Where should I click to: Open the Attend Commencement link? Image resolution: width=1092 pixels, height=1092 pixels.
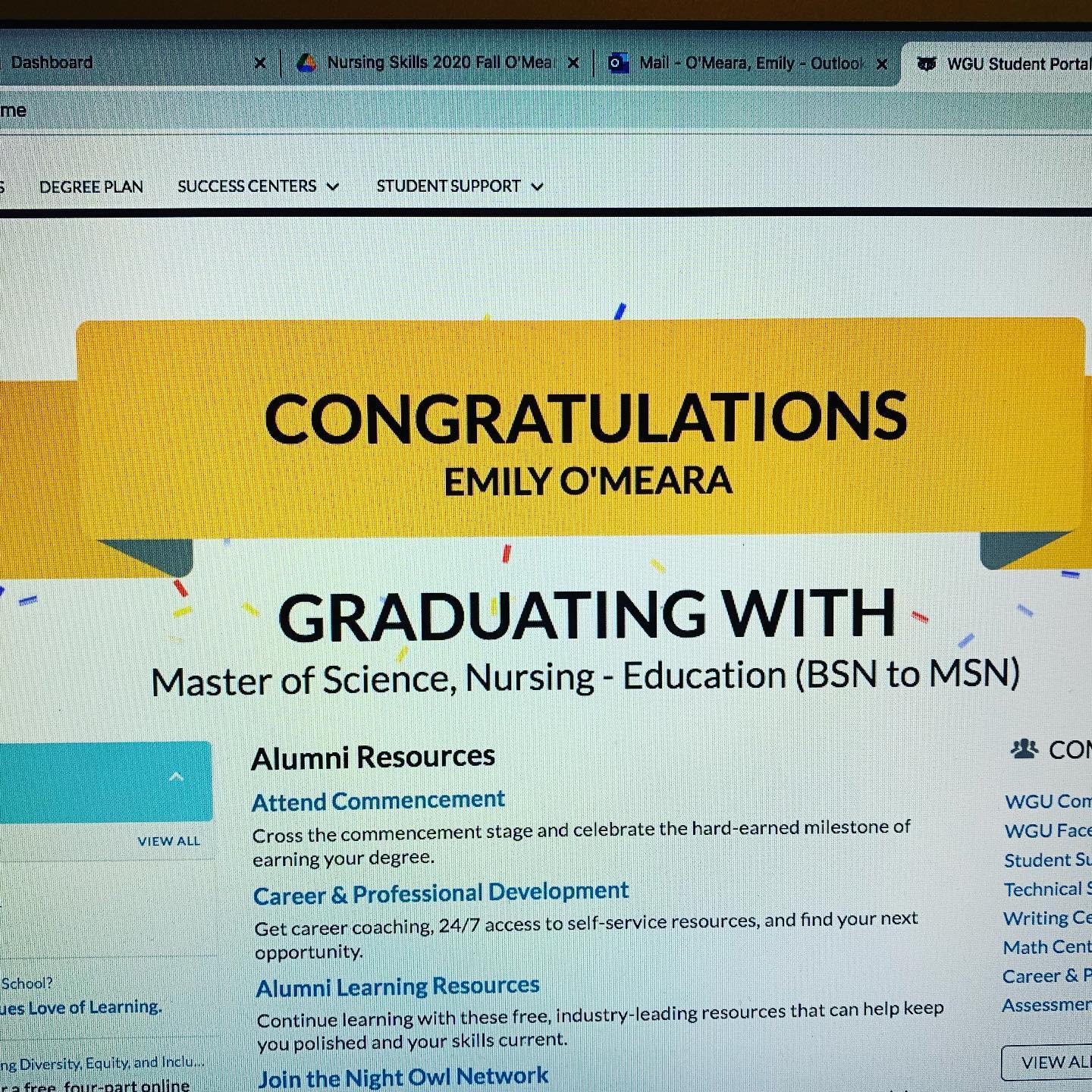(378, 801)
